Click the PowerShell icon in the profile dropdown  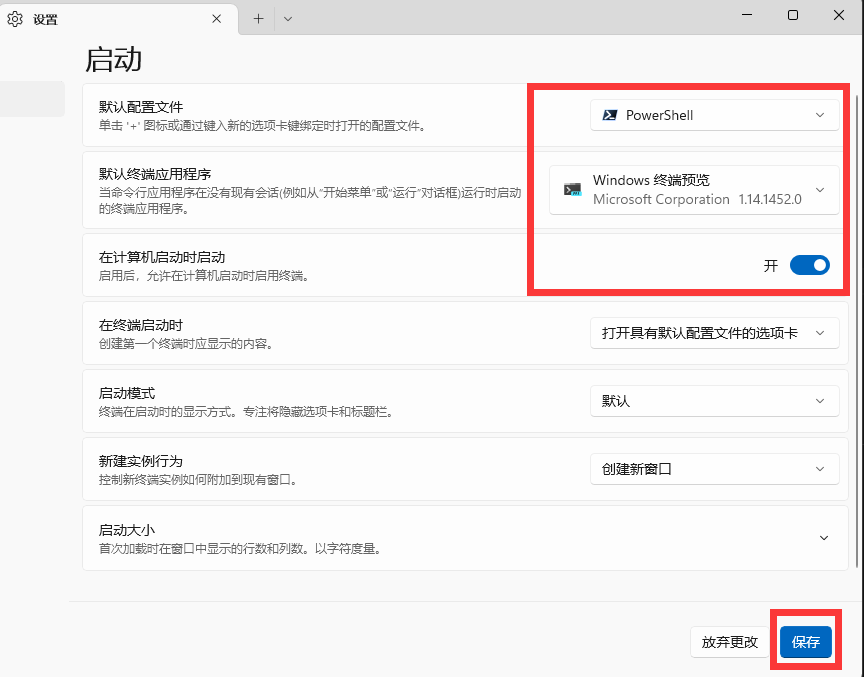pos(609,115)
